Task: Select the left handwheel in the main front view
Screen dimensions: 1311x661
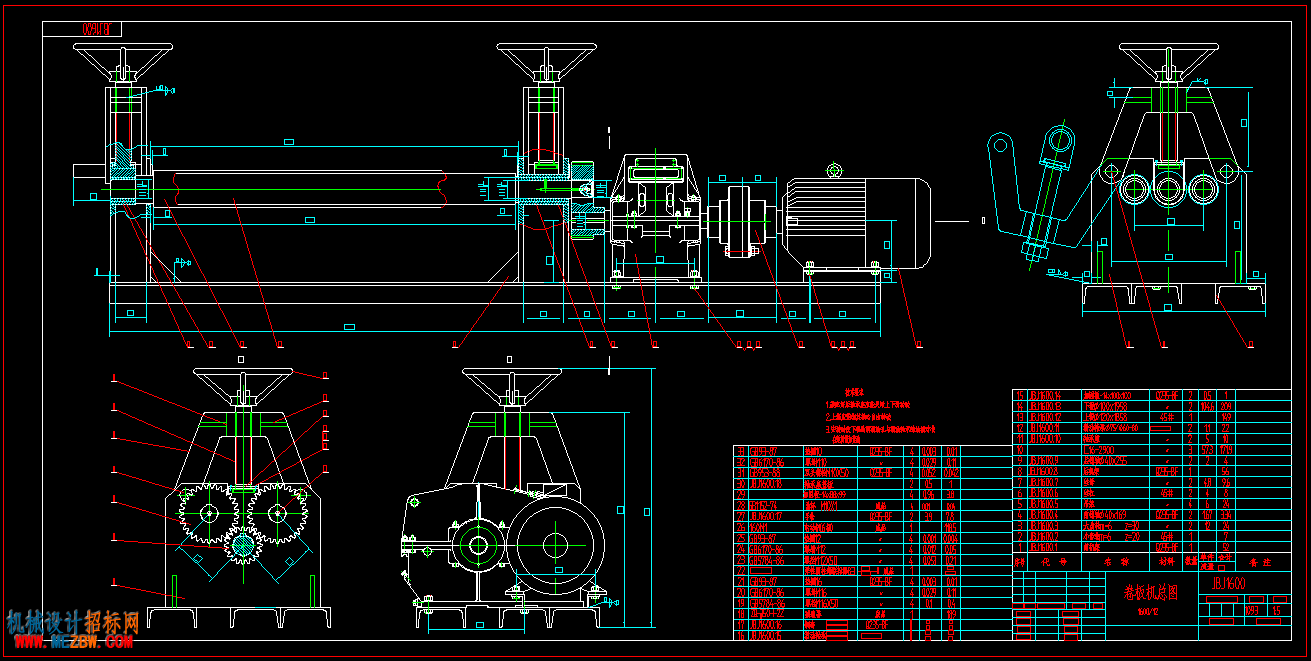Action: [x=122, y=60]
